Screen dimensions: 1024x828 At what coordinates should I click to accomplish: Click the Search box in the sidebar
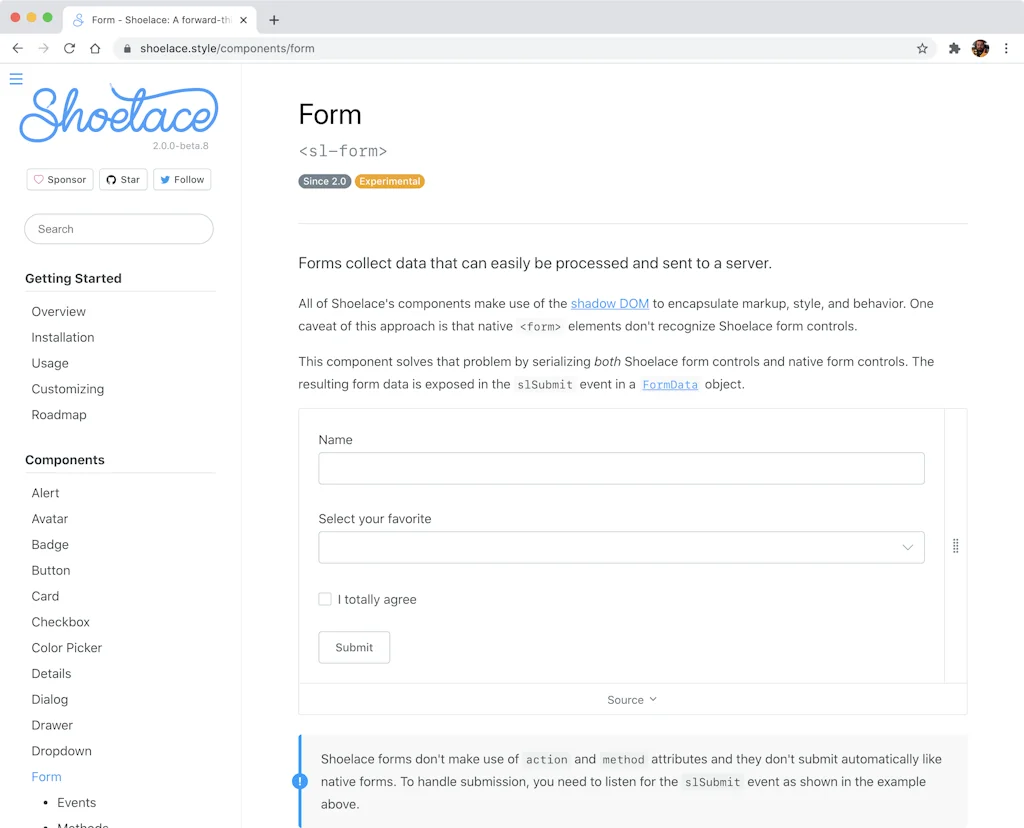click(118, 229)
